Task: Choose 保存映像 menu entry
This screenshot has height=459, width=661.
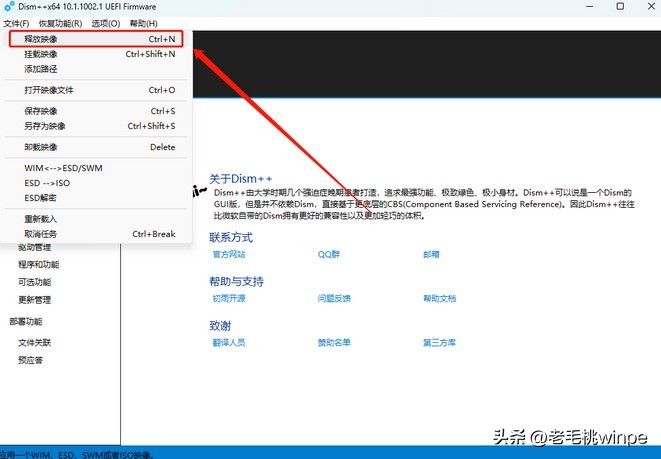Action: (96, 111)
